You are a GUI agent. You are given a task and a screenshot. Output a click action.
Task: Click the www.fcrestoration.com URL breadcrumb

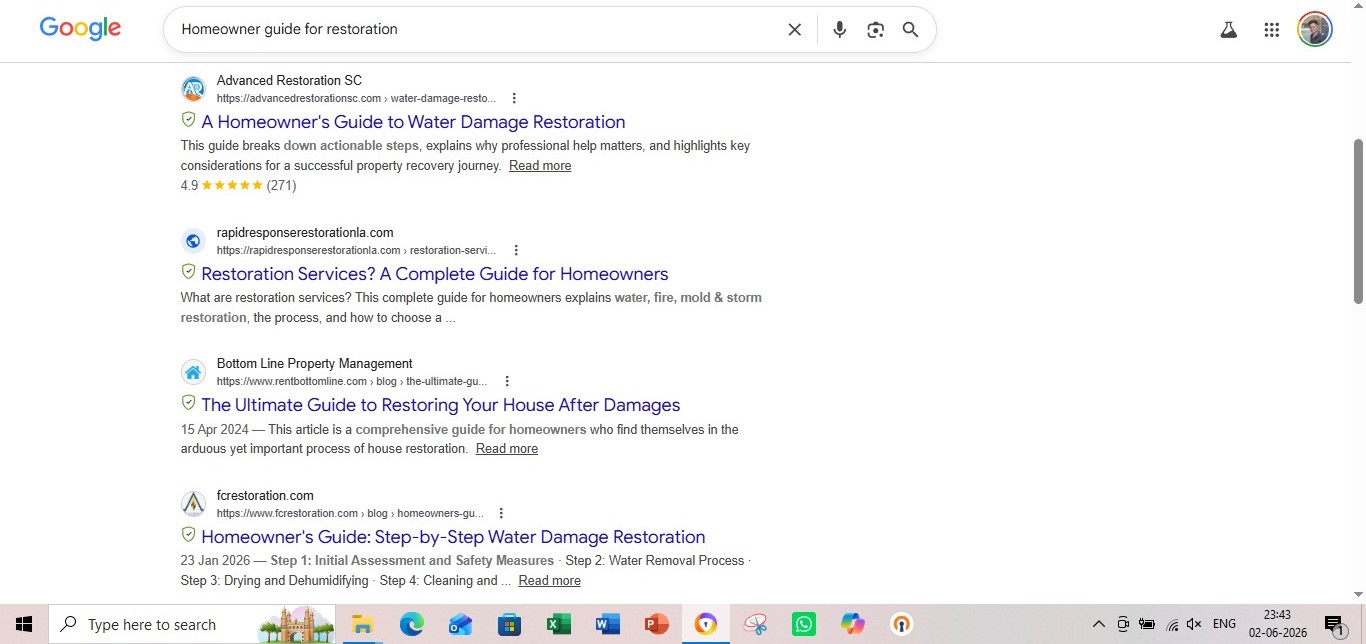point(350,513)
